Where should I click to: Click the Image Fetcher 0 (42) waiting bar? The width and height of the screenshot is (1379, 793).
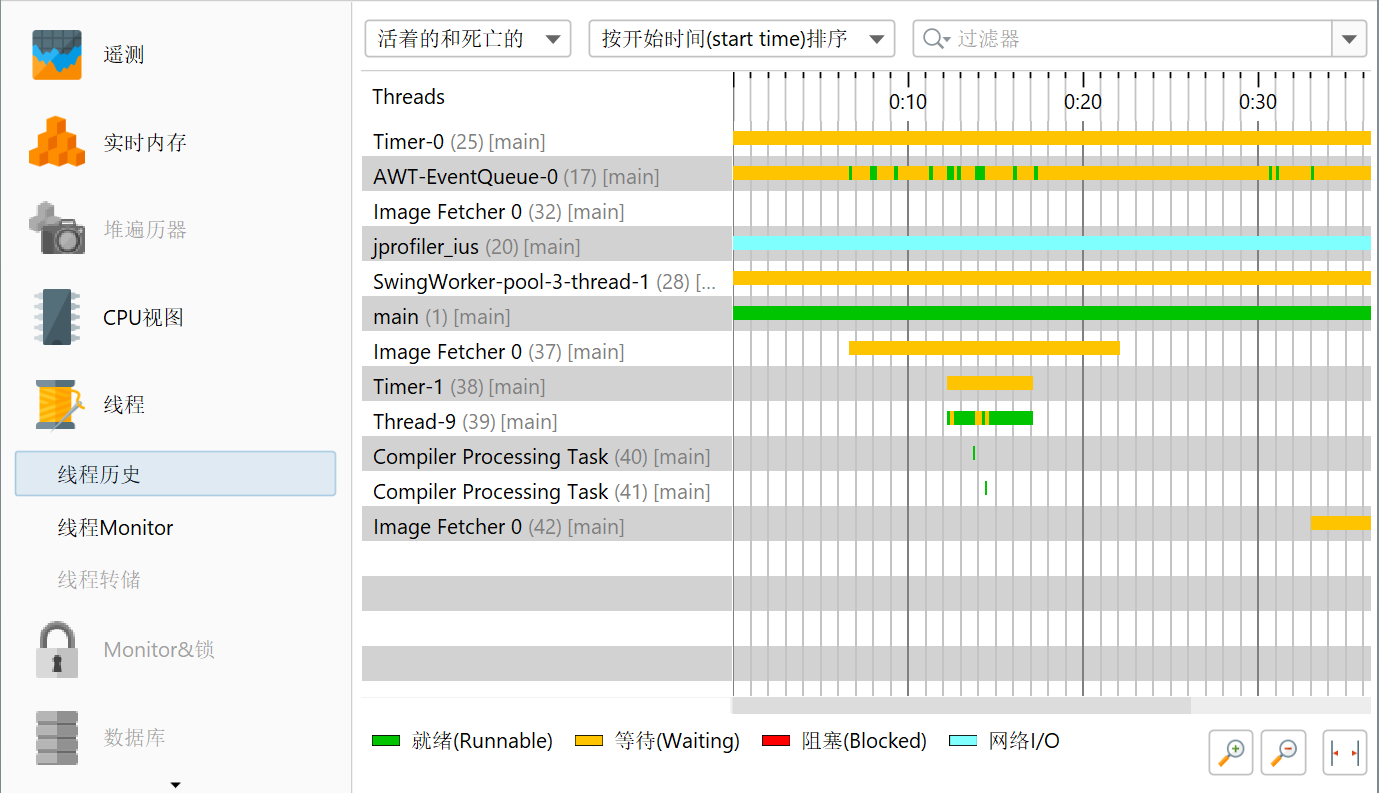[x=1341, y=523]
